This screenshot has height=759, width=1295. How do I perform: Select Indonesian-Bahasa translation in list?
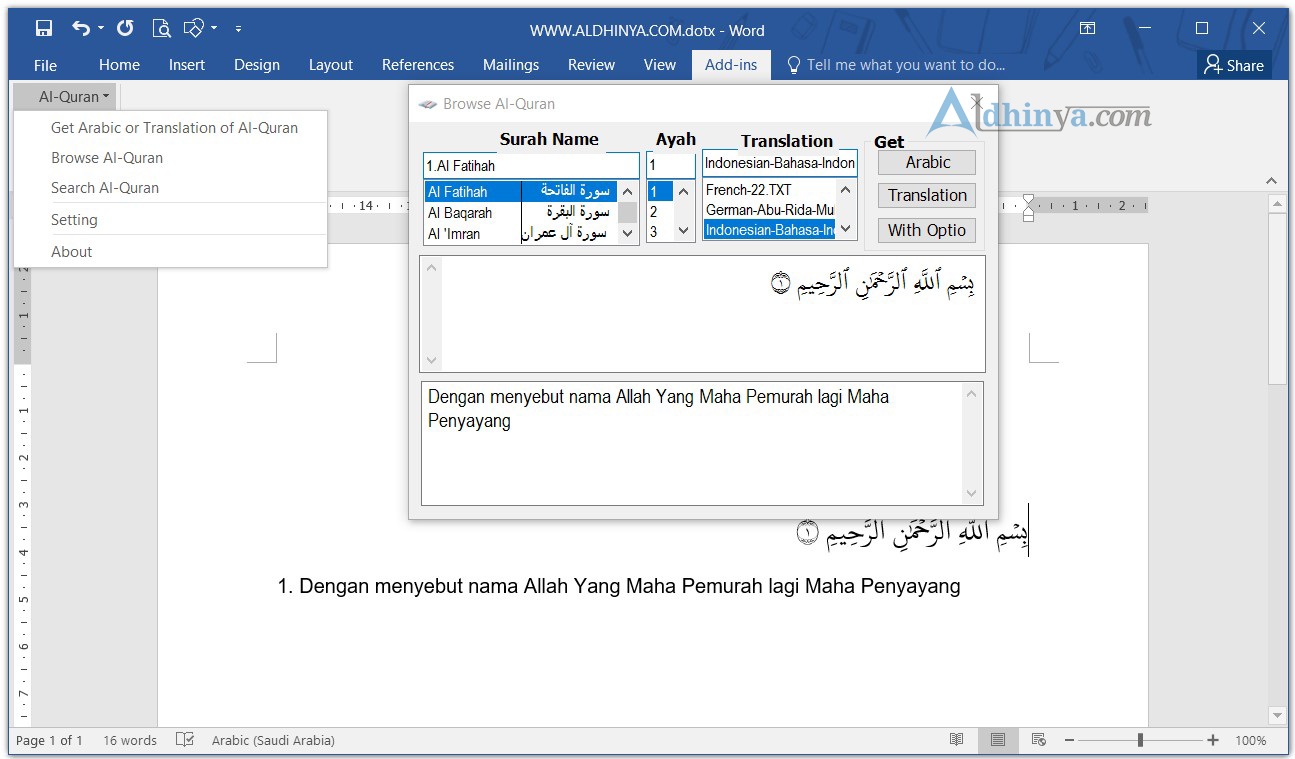tap(769, 230)
